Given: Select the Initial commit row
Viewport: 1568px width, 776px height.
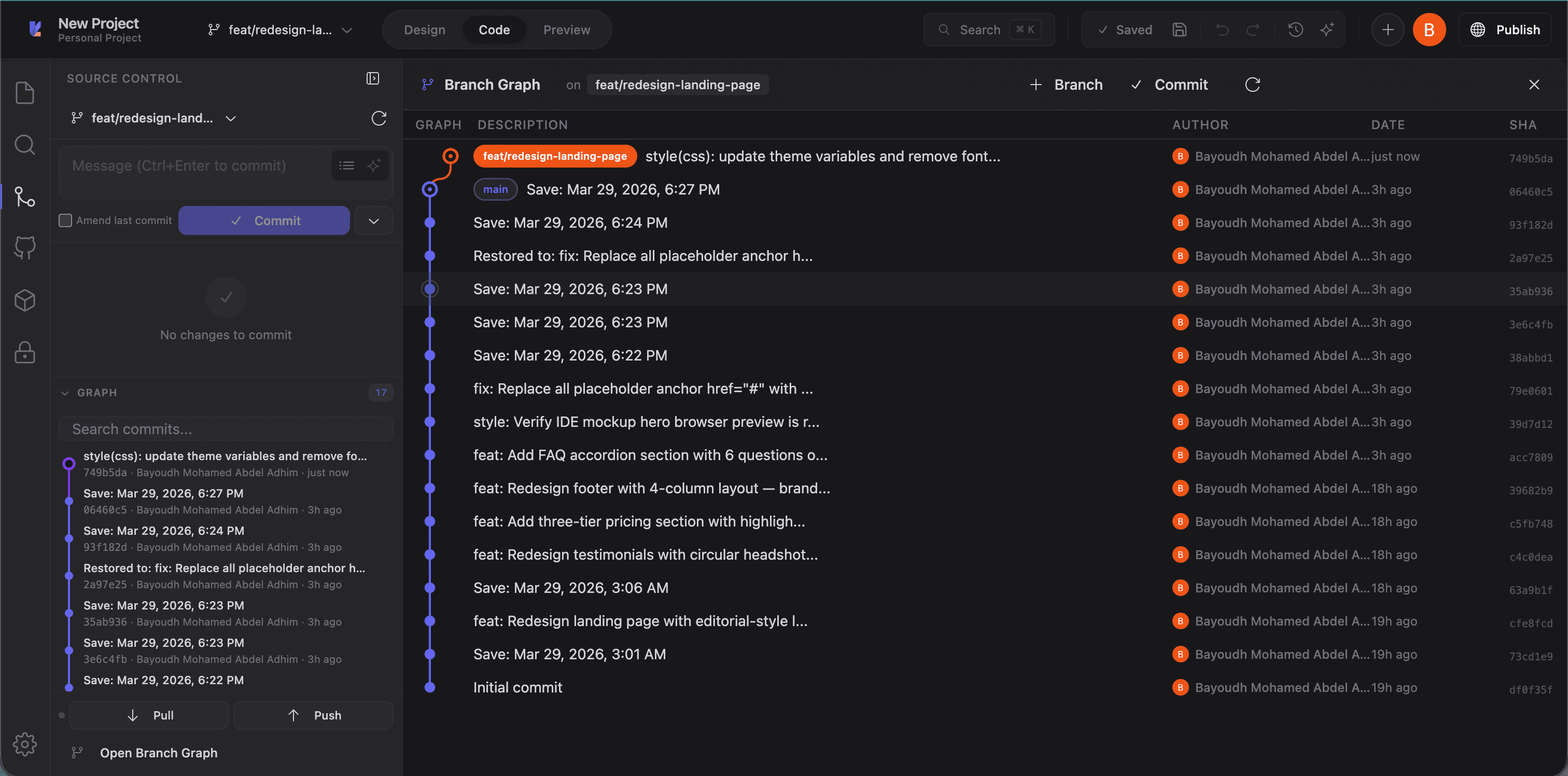Looking at the screenshot, I should pyautogui.click(x=984, y=687).
